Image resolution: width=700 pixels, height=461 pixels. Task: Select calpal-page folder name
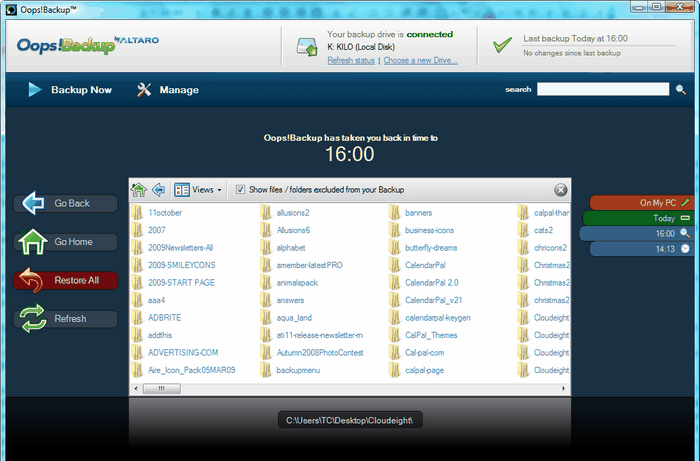[425, 370]
